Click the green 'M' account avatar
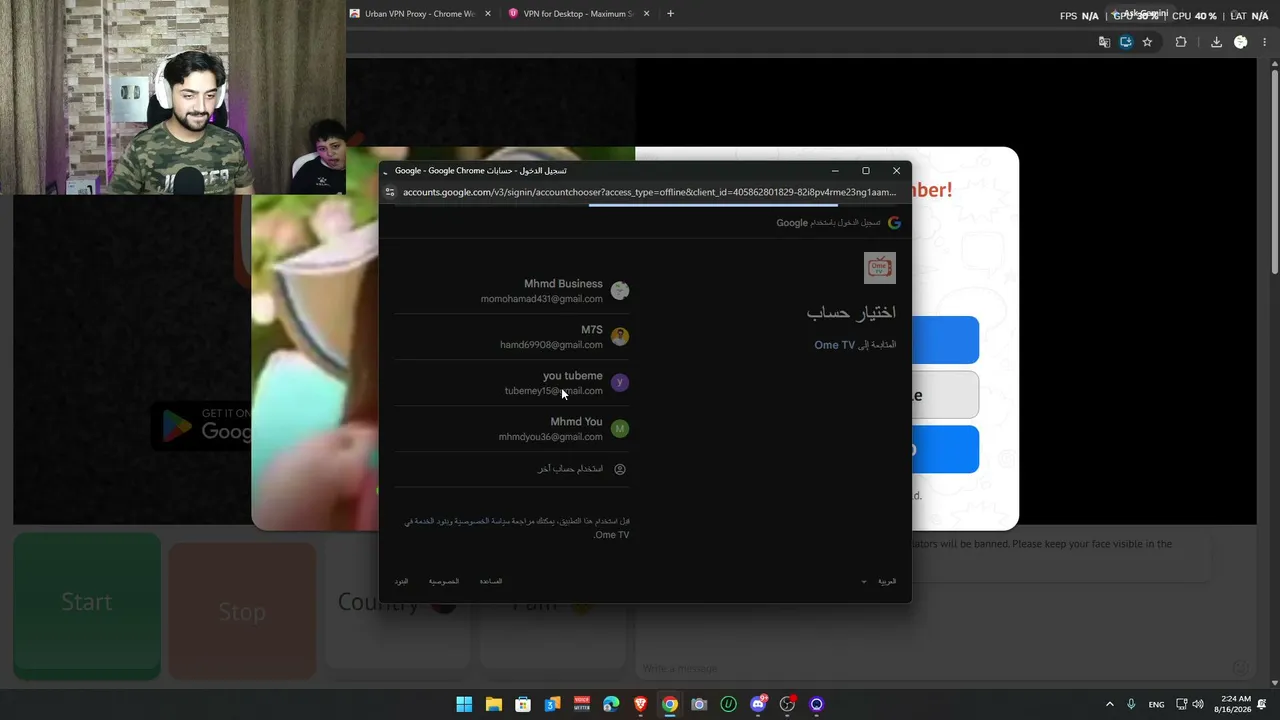The height and width of the screenshot is (720, 1280). coord(620,429)
